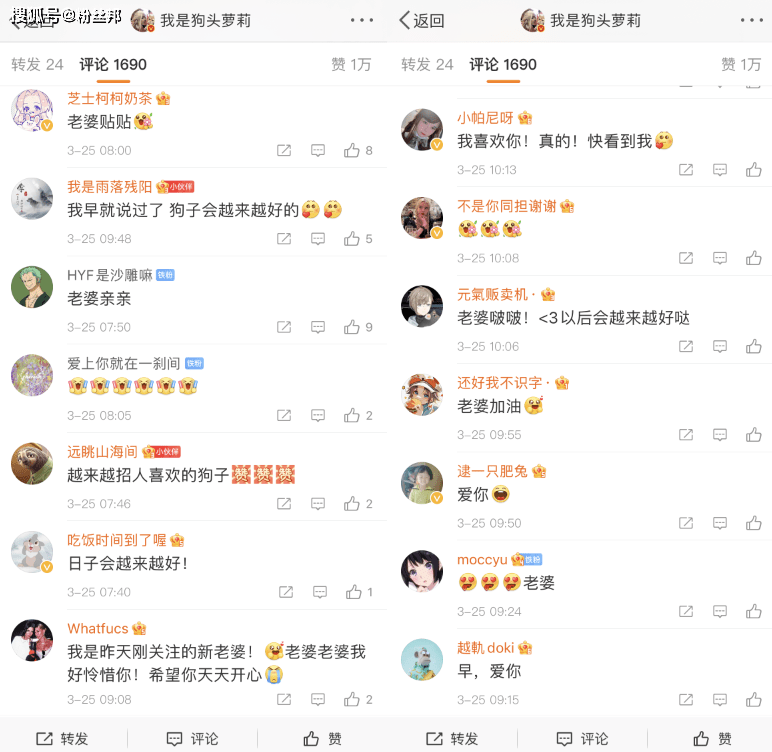Open username link 吃饭时间到了喔
The image size is (772, 752).
click(x=117, y=540)
